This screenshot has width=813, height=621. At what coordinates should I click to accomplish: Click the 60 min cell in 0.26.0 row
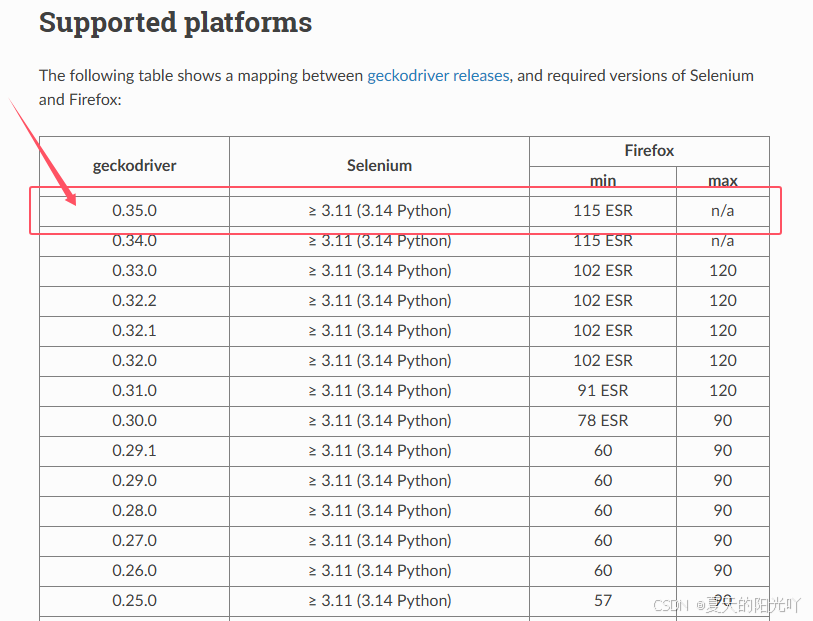point(603,571)
